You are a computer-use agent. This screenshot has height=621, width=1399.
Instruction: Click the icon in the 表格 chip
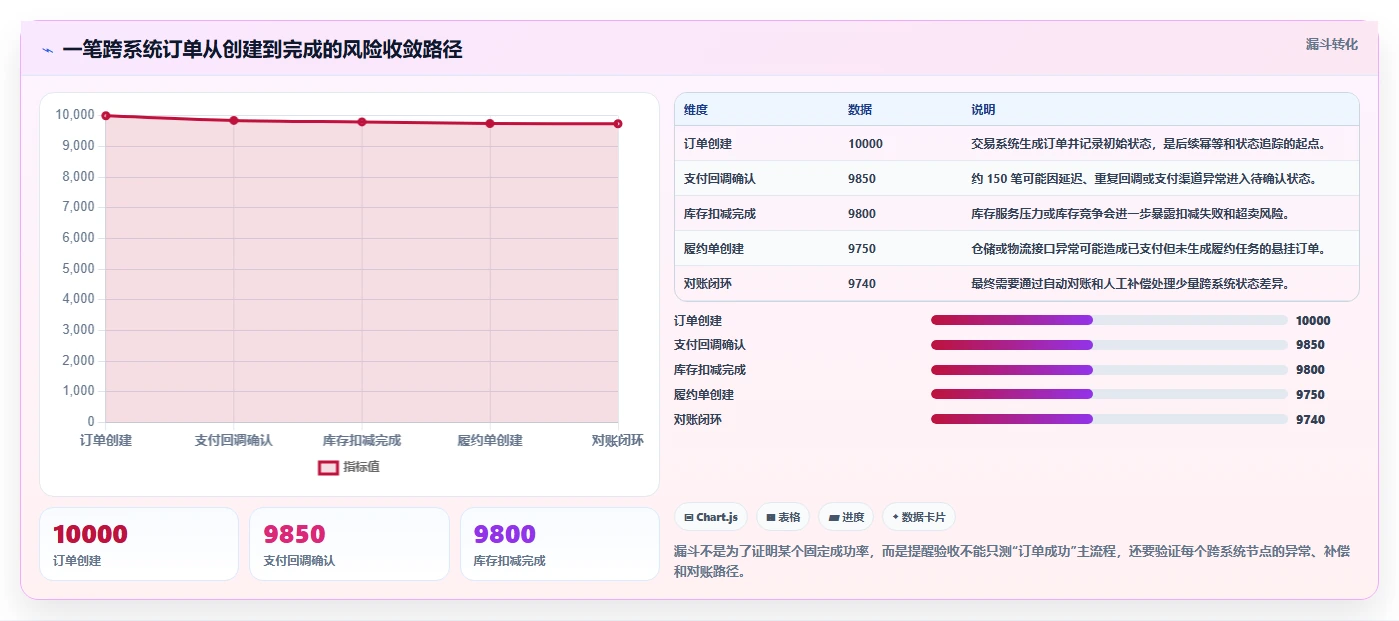(x=770, y=517)
